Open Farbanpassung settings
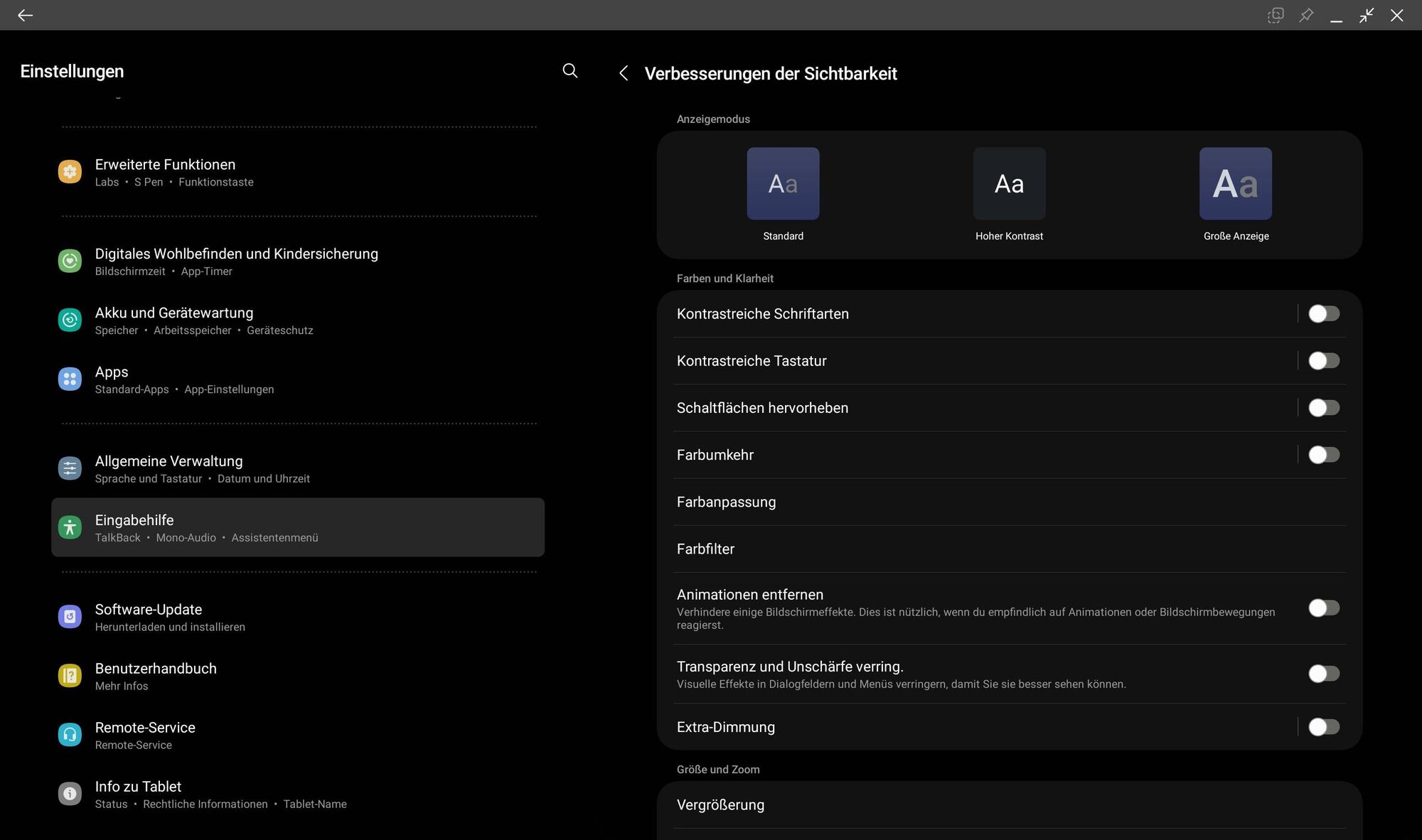Screen dimensions: 1422x840 click(x=1009, y=502)
